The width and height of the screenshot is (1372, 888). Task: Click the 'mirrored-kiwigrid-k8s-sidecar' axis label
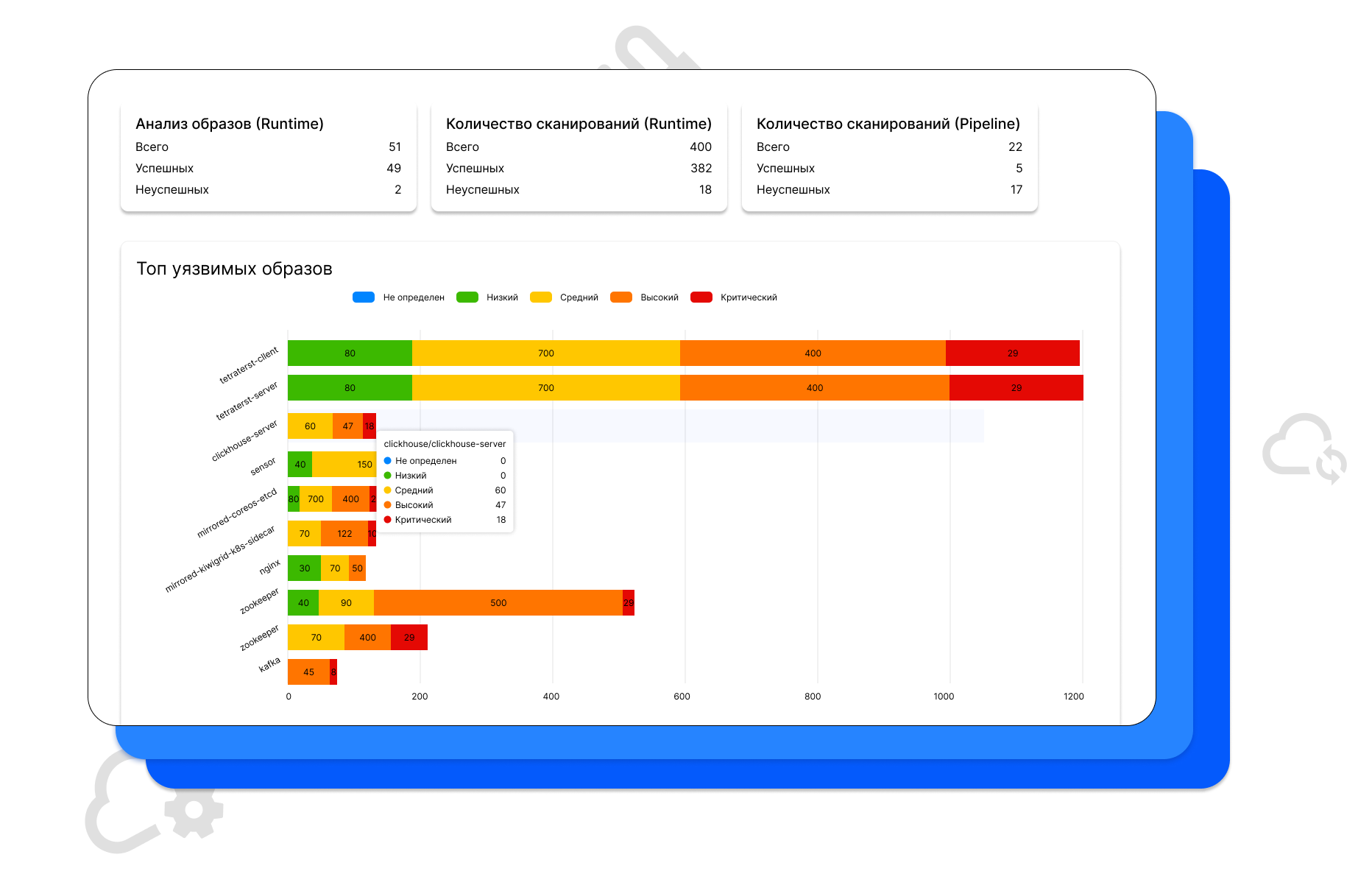click(x=220, y=559)
